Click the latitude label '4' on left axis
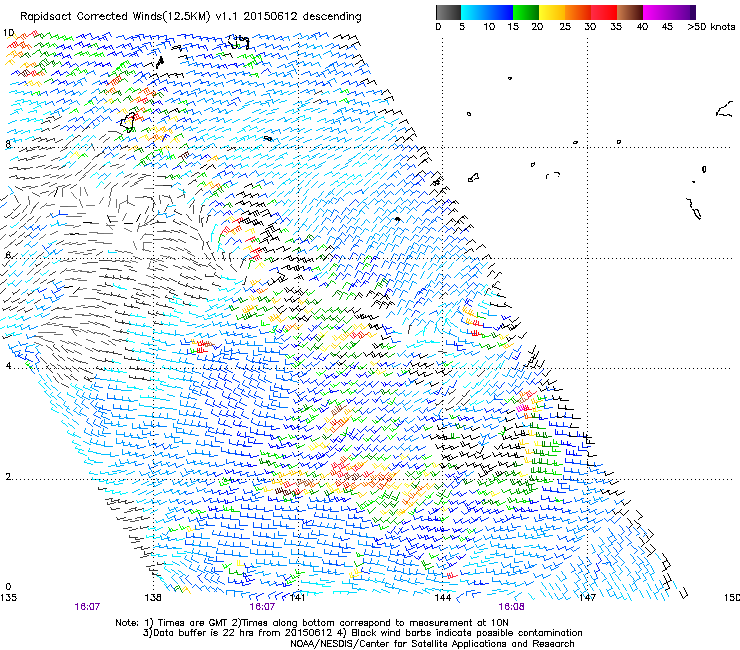Viewport: 740px width, 650px height. (x=8, y=365)
